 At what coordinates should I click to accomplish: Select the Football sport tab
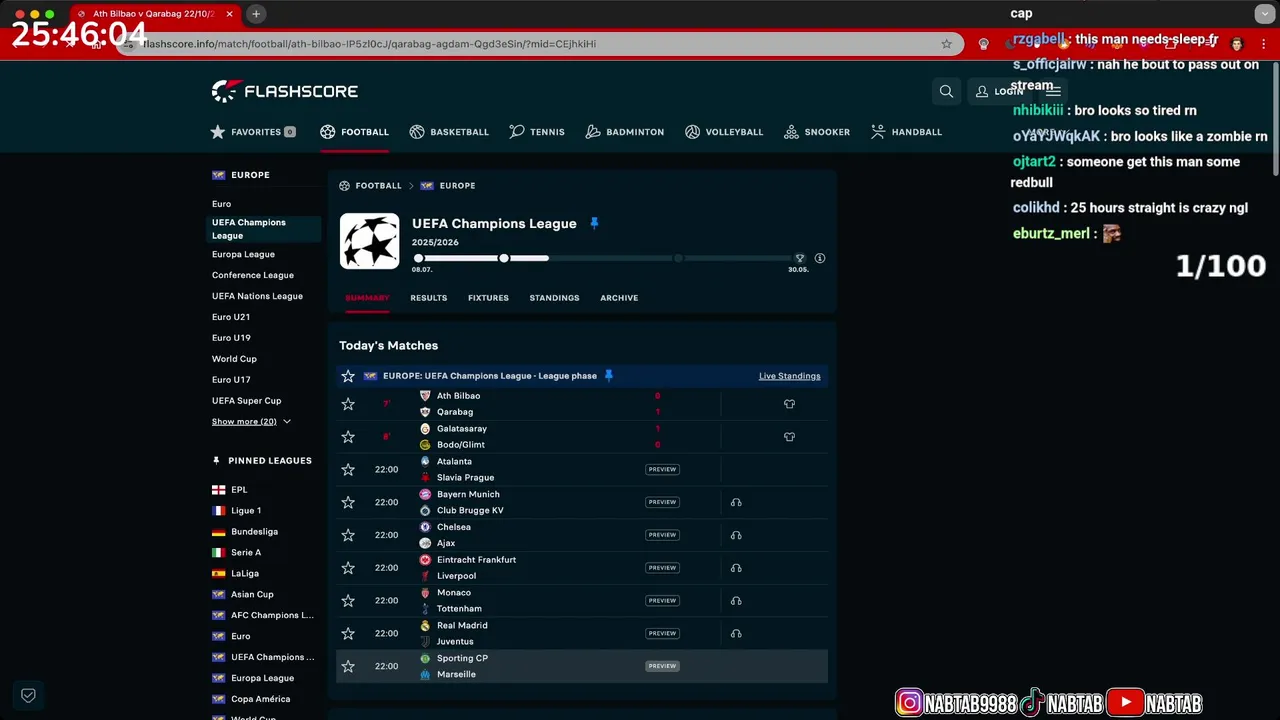pos(354,132)
